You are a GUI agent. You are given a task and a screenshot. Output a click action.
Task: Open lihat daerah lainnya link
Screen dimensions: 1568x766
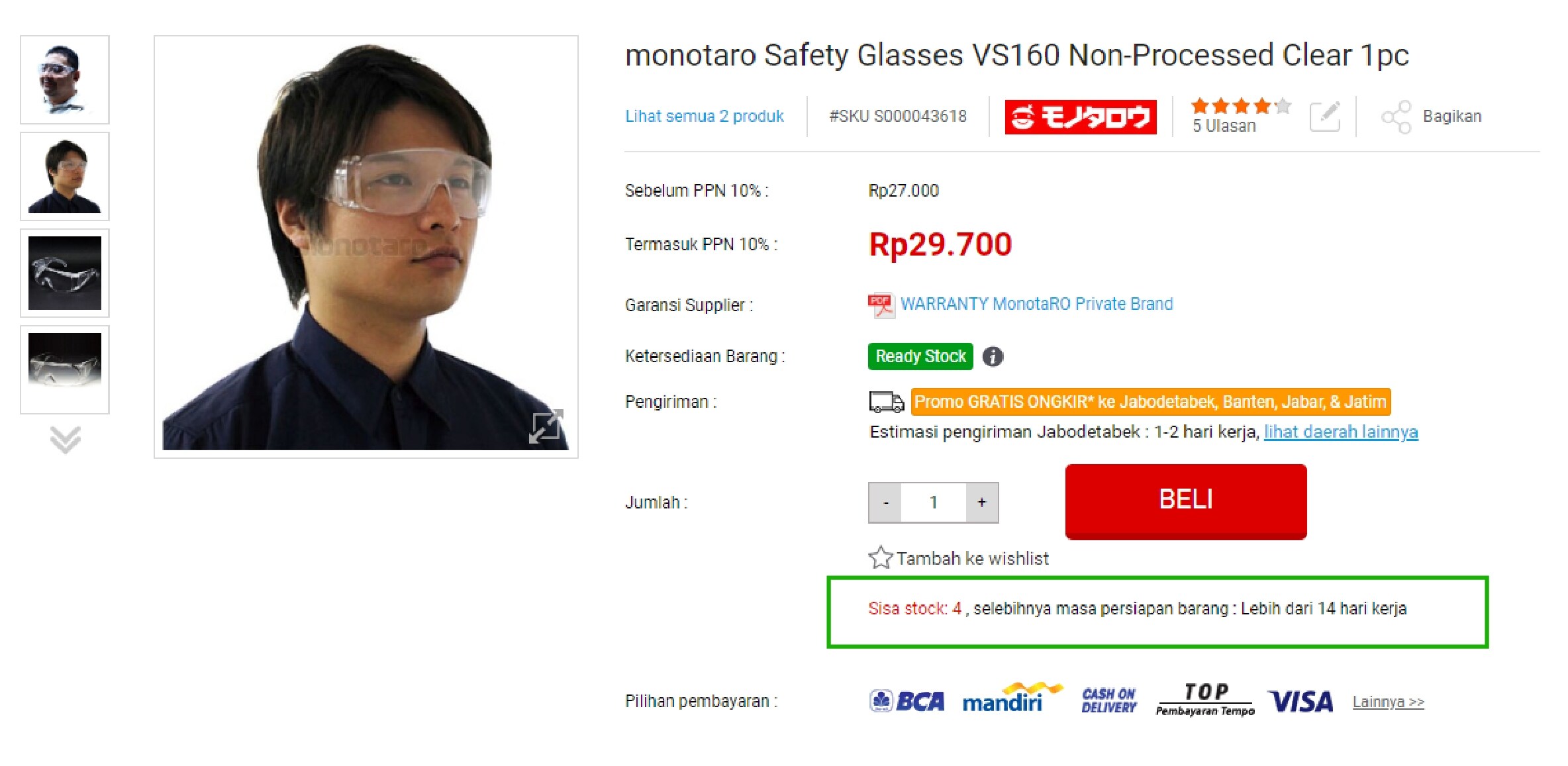point(1340,432)
